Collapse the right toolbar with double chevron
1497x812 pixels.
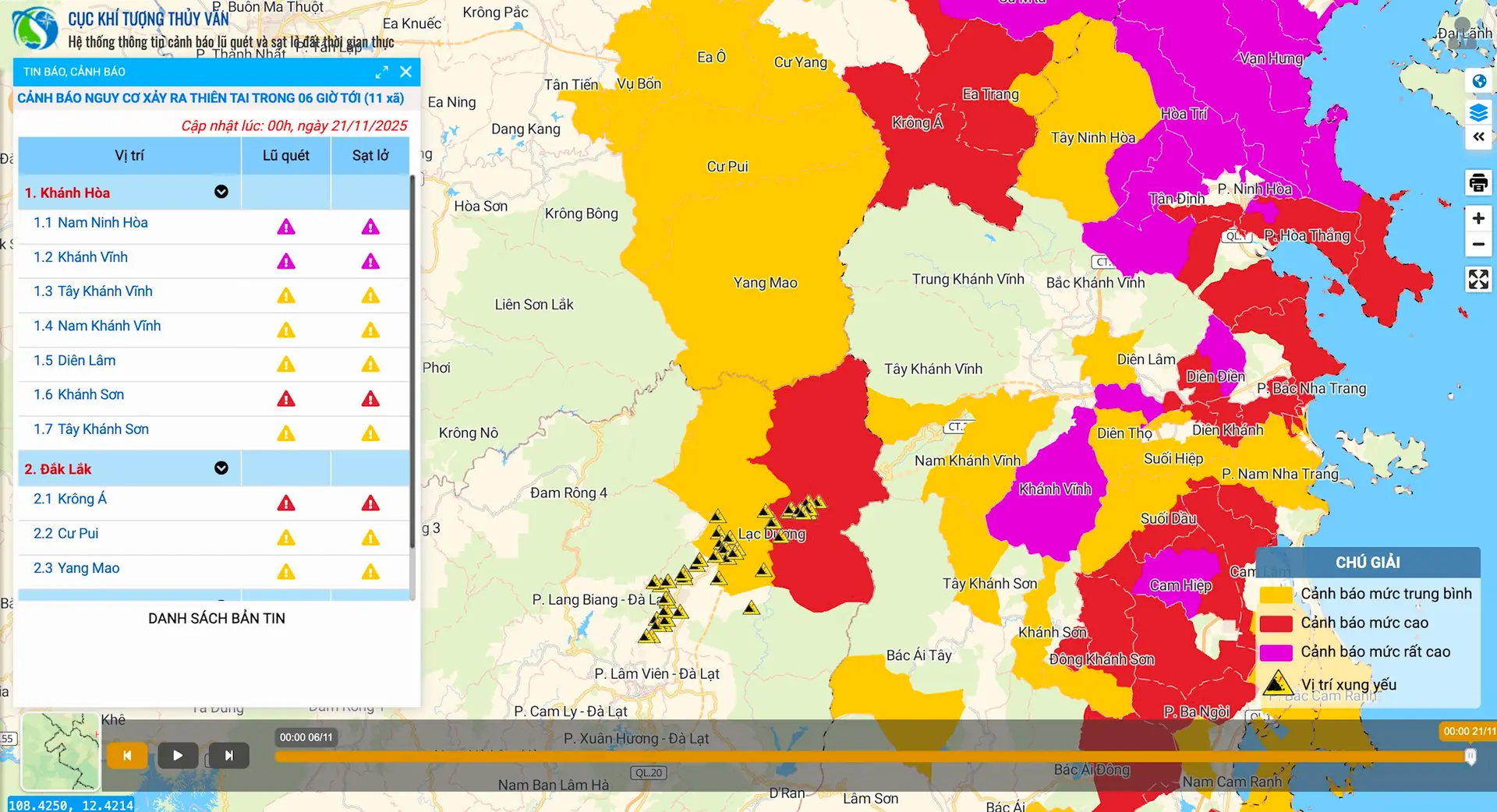(x=1478, y=137)
